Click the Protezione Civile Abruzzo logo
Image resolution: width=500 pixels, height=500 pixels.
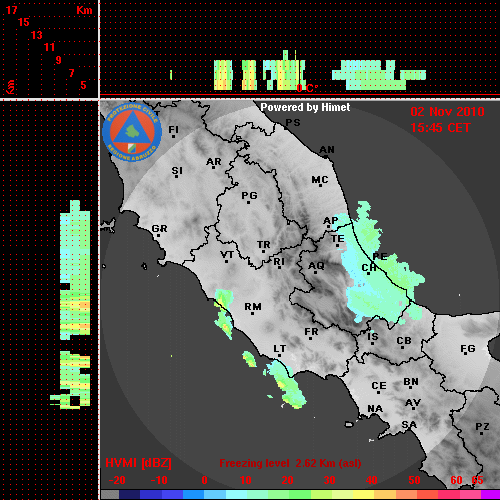coord(132,132)
